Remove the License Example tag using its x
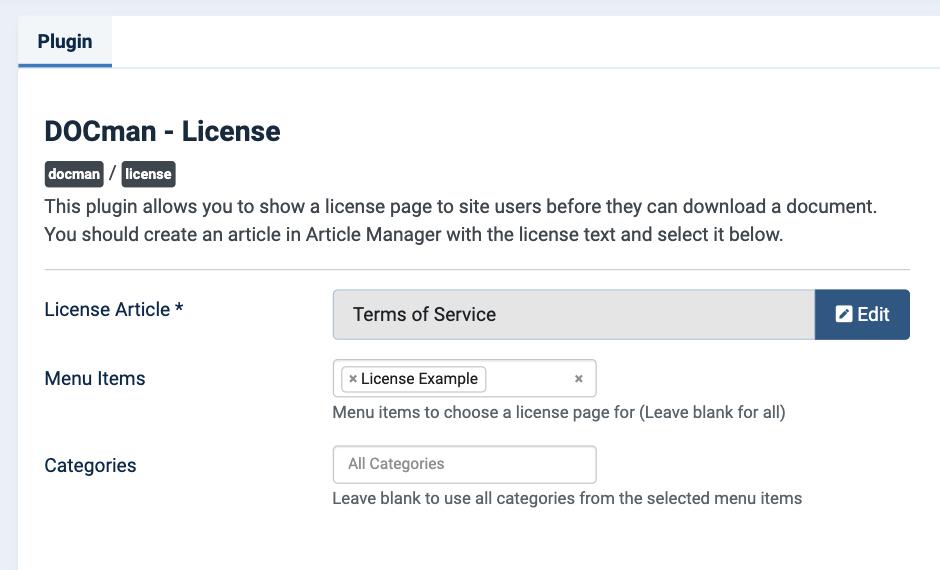940x570 pixels. (352, 379)
